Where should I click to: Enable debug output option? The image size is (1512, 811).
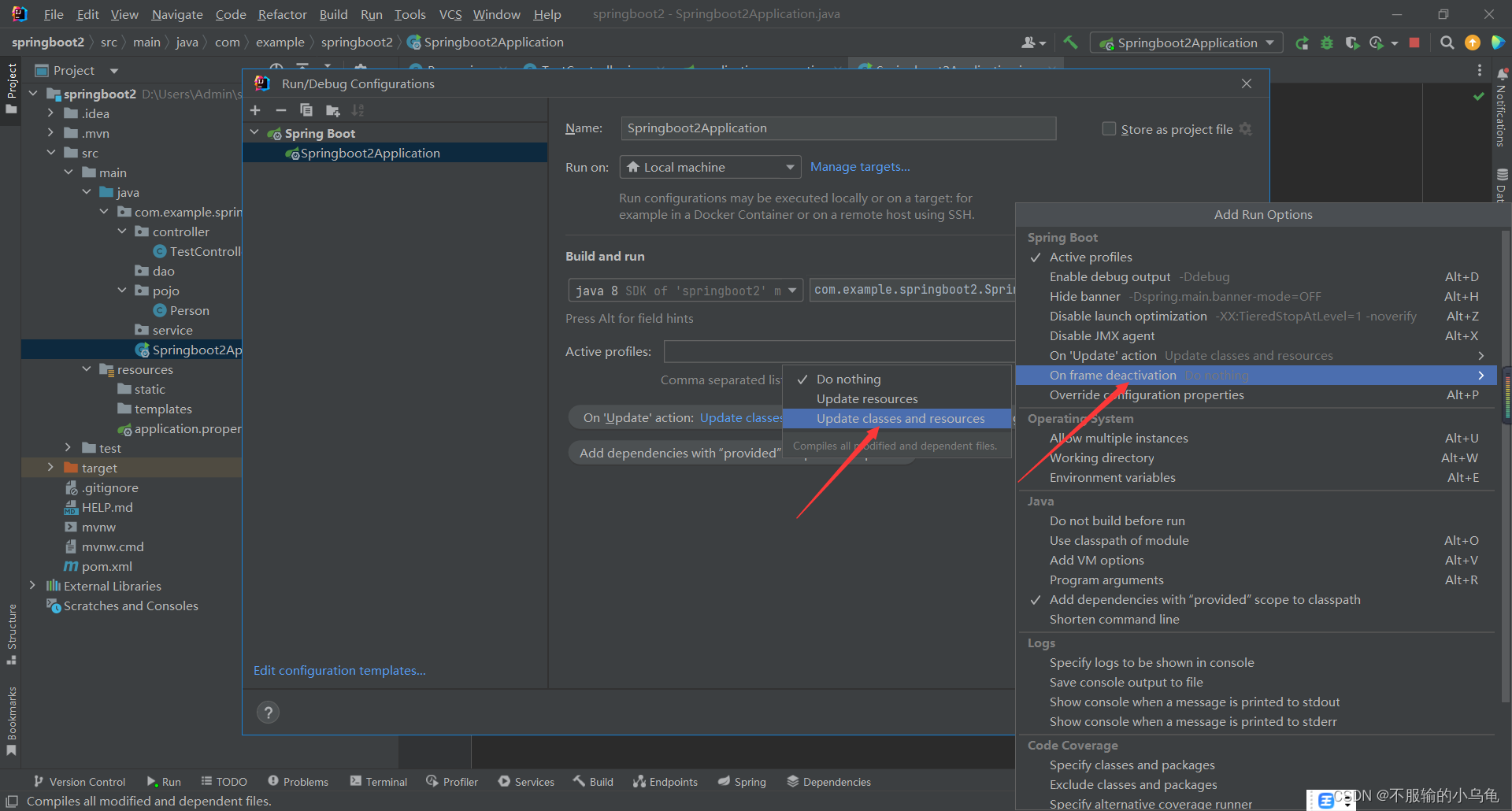tap(1256, 276)
